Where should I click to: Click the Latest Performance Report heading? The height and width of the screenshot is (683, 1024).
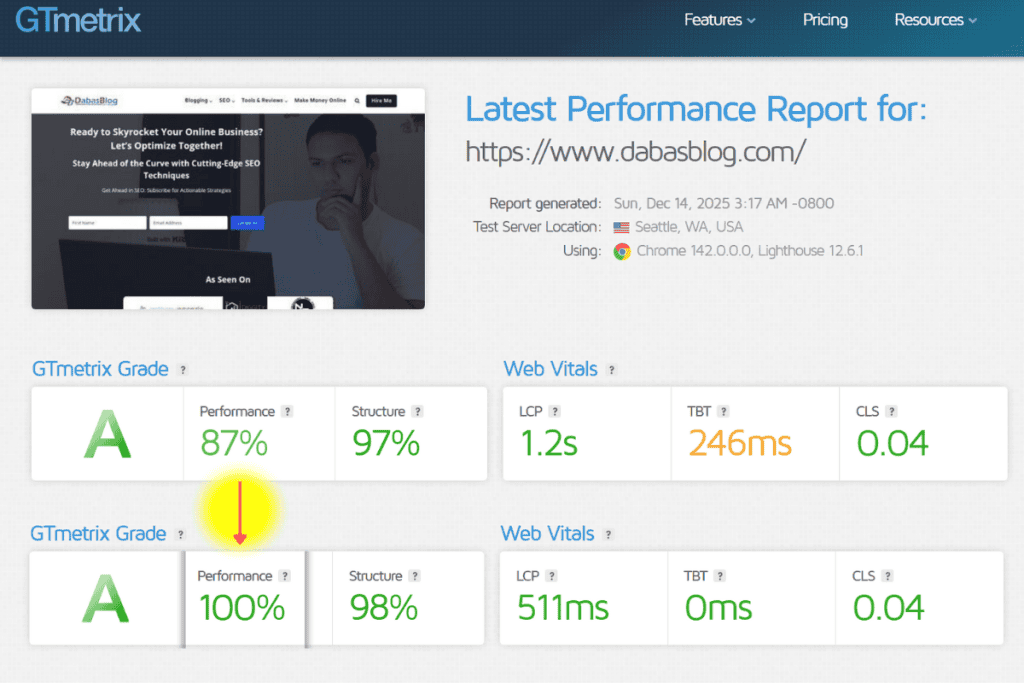click(696, 109)
